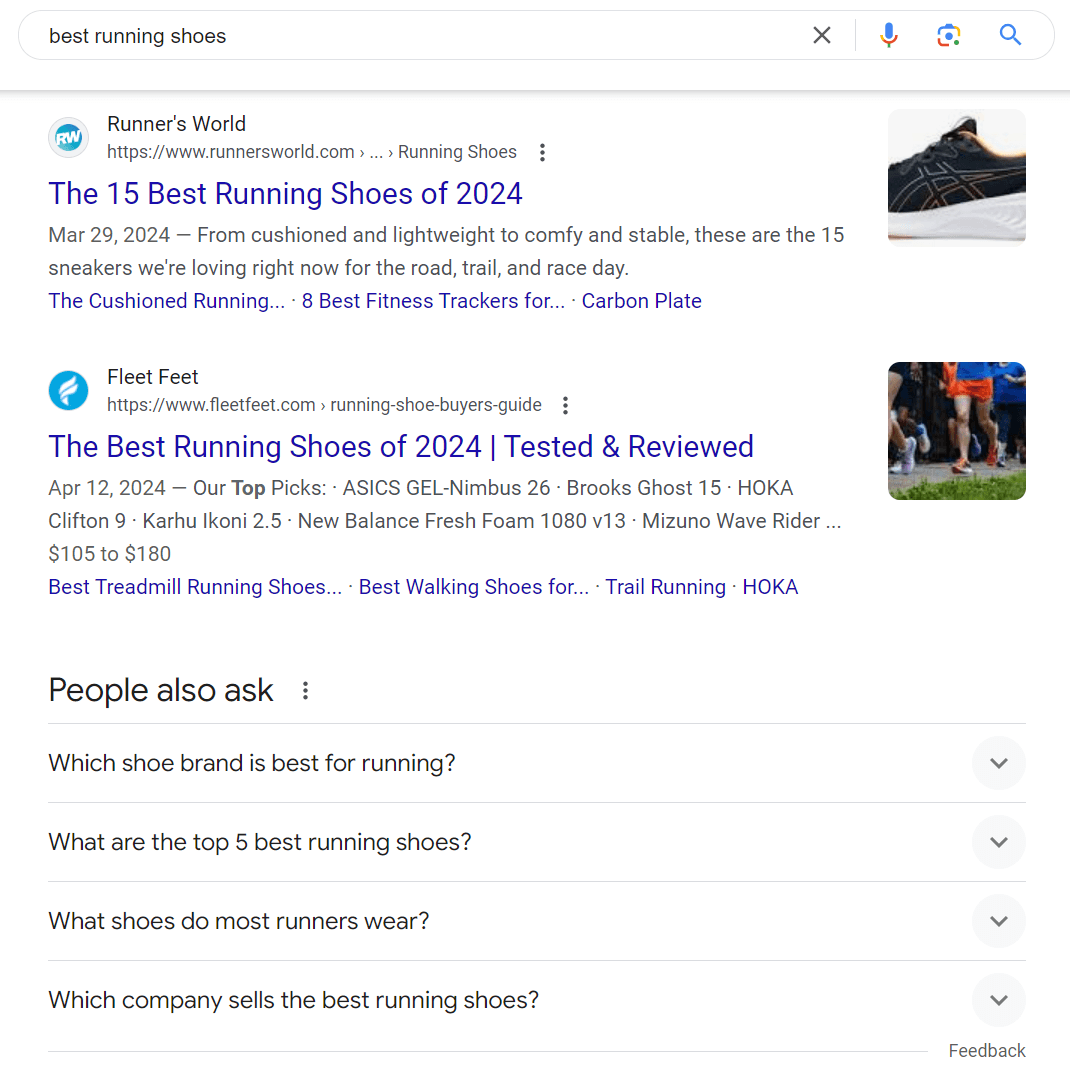Open more options for Fleet Feet result

[x=565, y=406]
